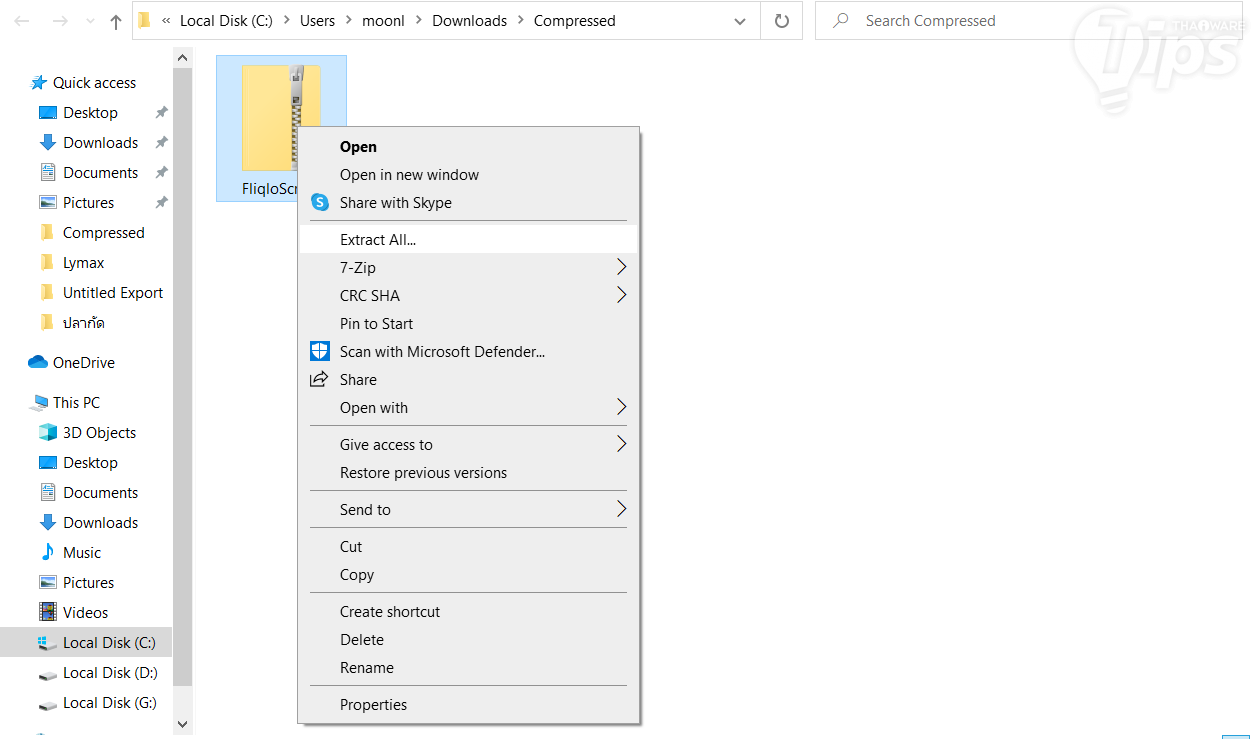The image size is (1255, 739).
Task: Choose Extract All from context menu
Action: coord(378,240)
